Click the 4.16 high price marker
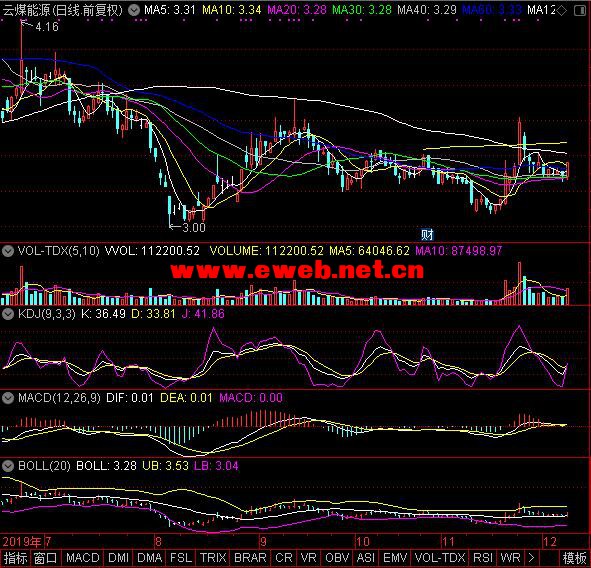Image resolution: width=591 pixels, height=568 pixels. pyautogui.click(x=47, y=27)
